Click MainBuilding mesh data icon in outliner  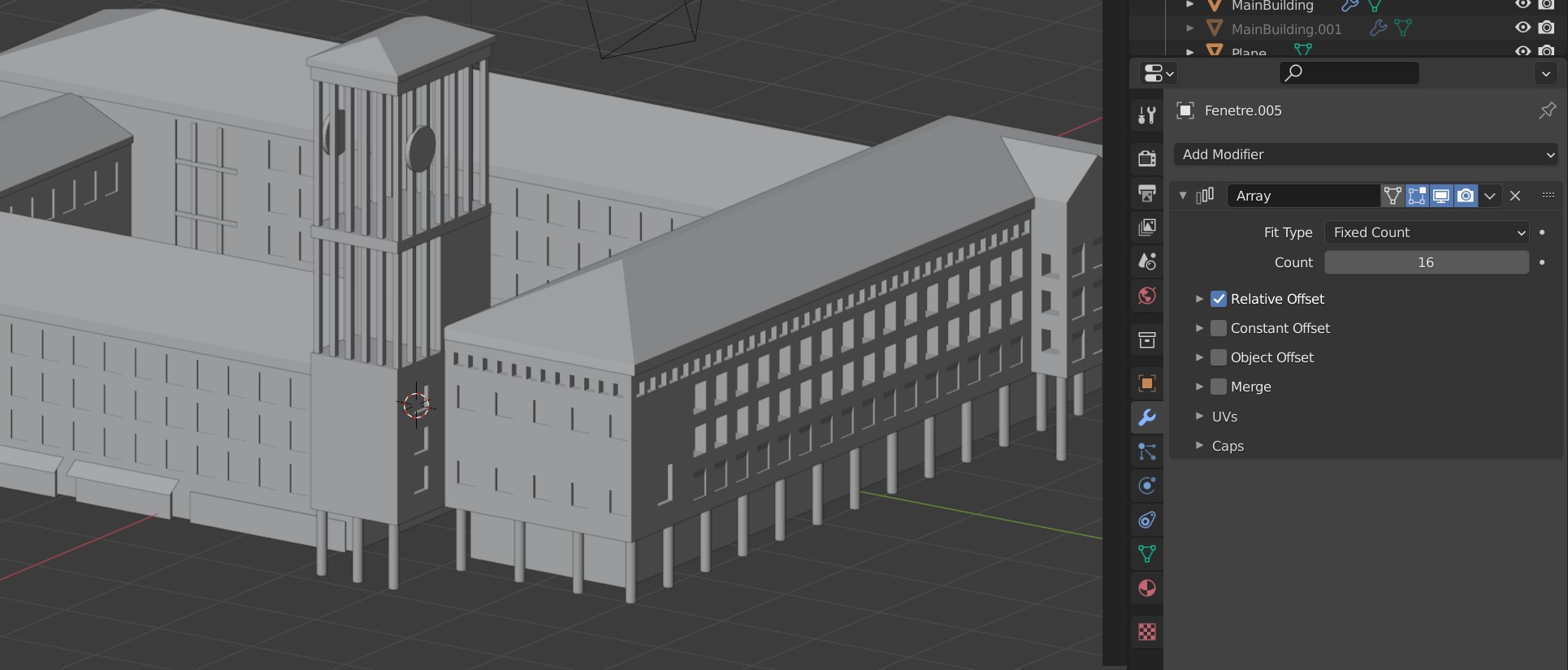pyautogui.click(x=1375, y=6)
